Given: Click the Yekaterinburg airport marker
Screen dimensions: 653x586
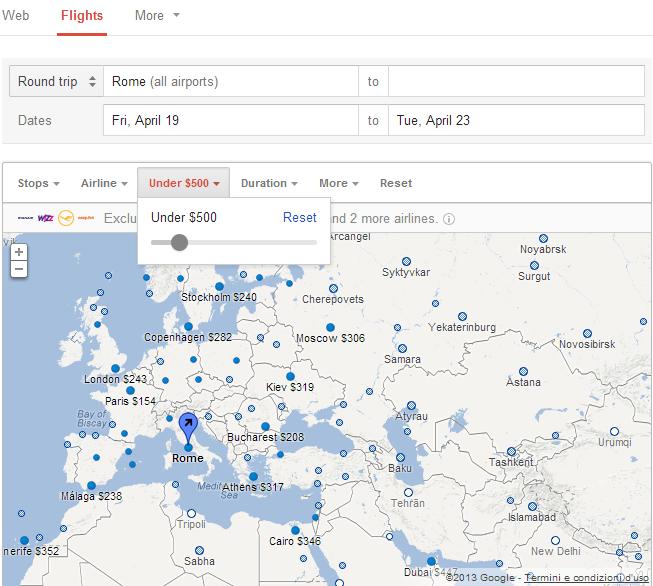Looking at the screenshot, I should click(x=462, y=317).
